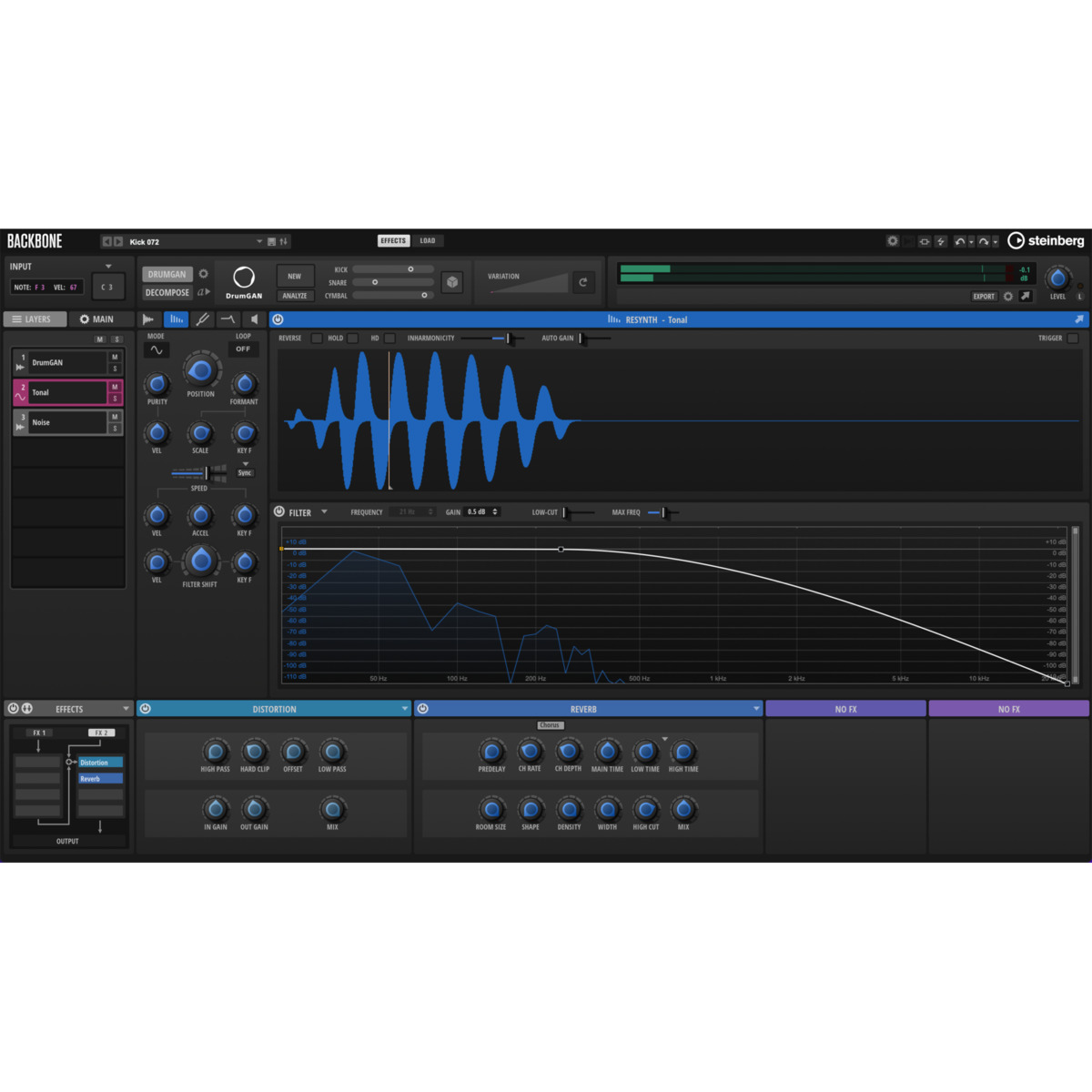Click the save preset disk icon
This screenshot has width=1092, height=1092.
(x=271, y=241)
